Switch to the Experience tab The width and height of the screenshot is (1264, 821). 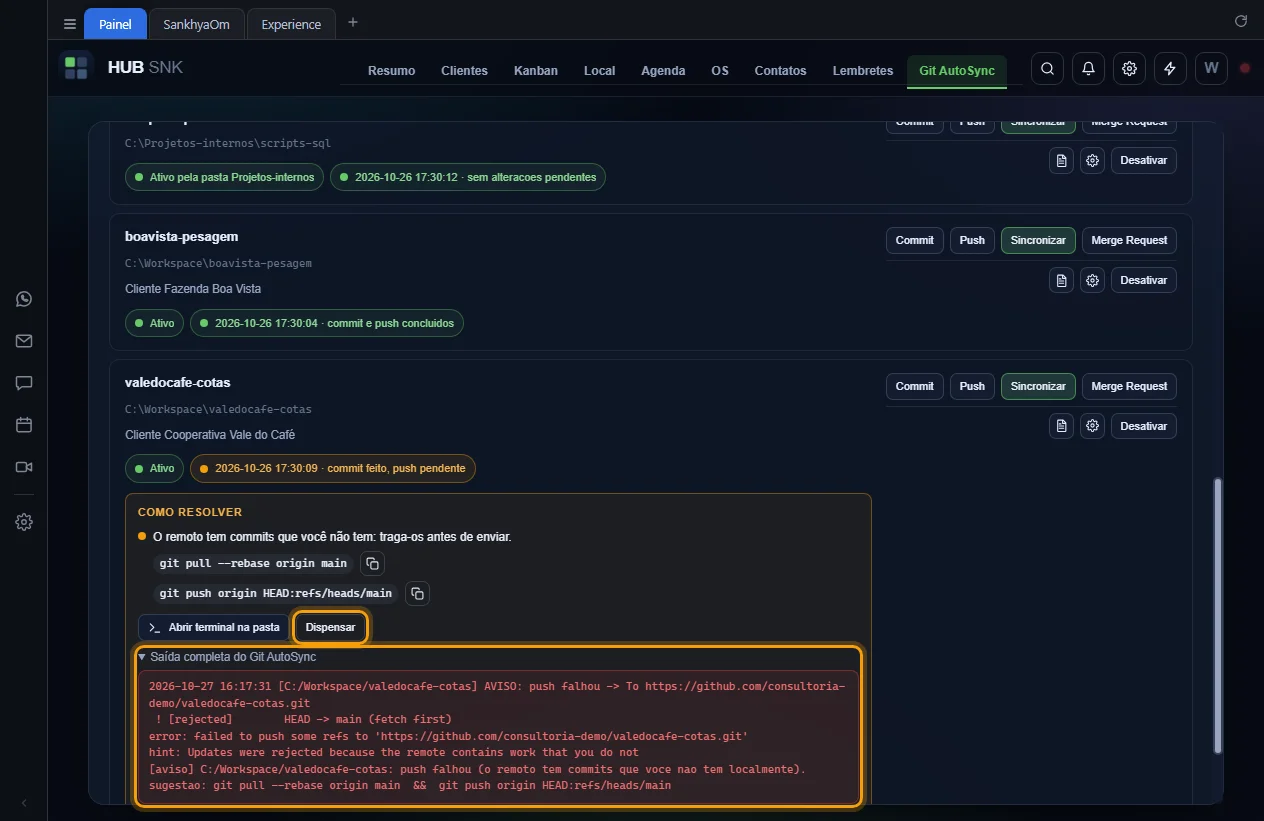click(x=291, y=24)
